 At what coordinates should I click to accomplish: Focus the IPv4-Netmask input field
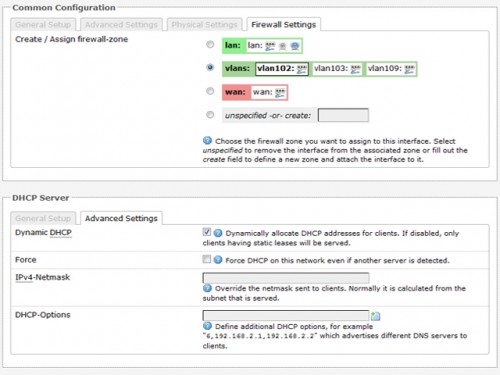pyautogui.click(x=286, y=278)
